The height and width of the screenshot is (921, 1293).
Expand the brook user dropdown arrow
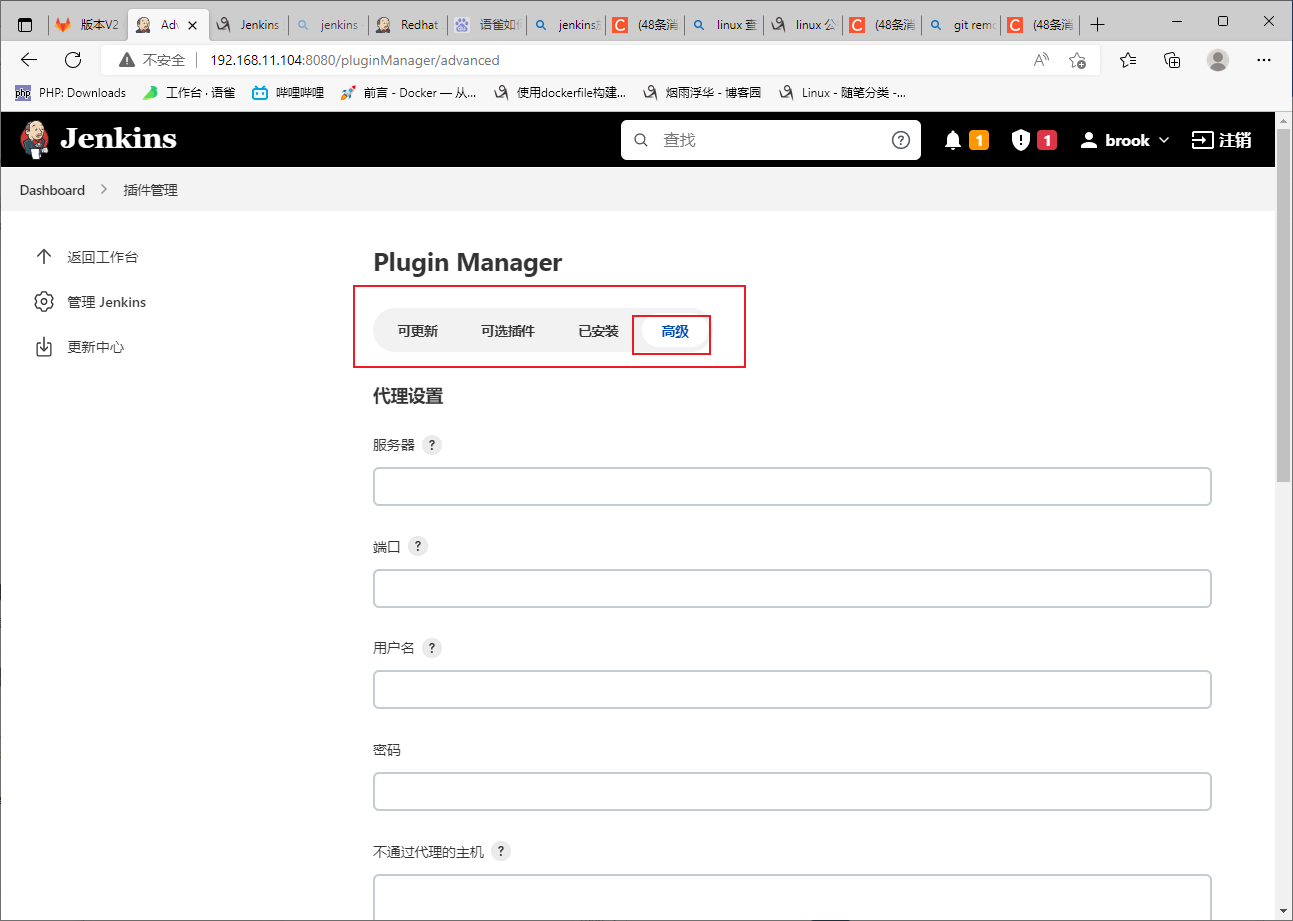[x=1163, y=141]
